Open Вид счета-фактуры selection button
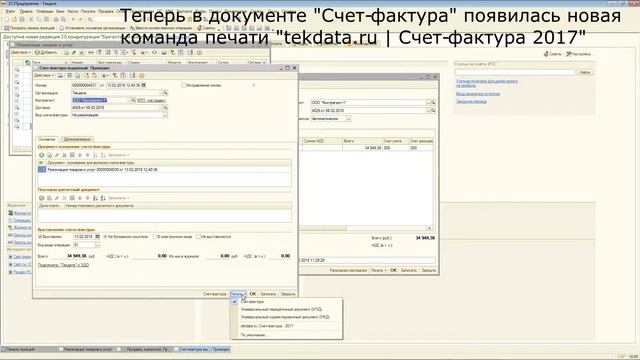640x360 pixels. pos(165,115)
